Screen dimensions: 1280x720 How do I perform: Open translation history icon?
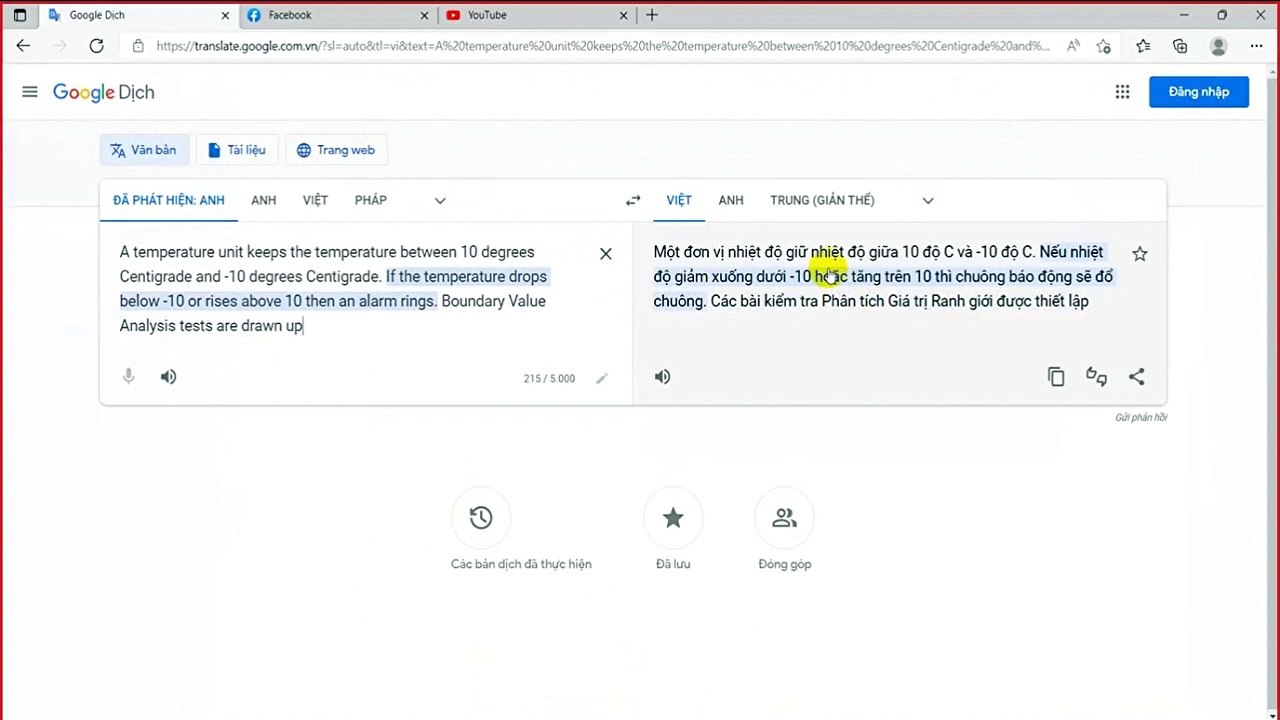pos(481,517)
